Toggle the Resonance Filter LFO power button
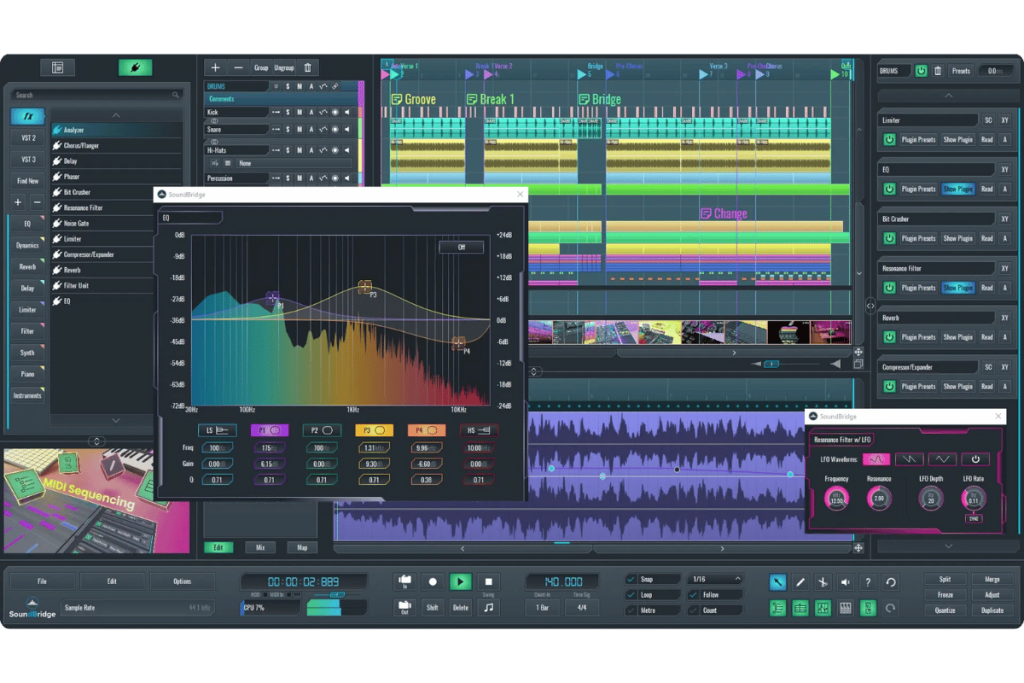 pyautogui.click(x=975, y=459)
